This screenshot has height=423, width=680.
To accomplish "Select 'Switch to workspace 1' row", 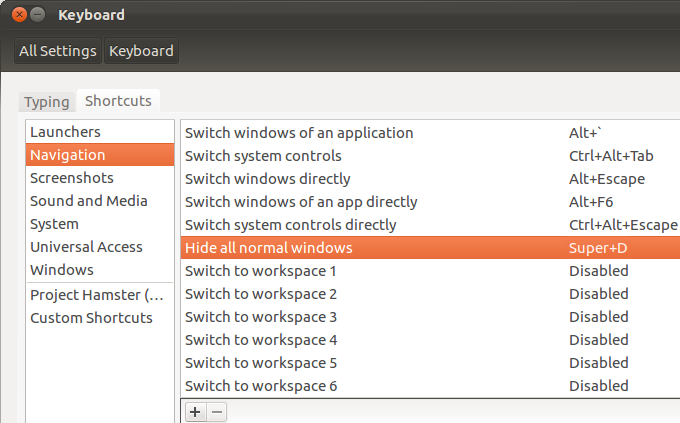I will (x=261, y=271).
